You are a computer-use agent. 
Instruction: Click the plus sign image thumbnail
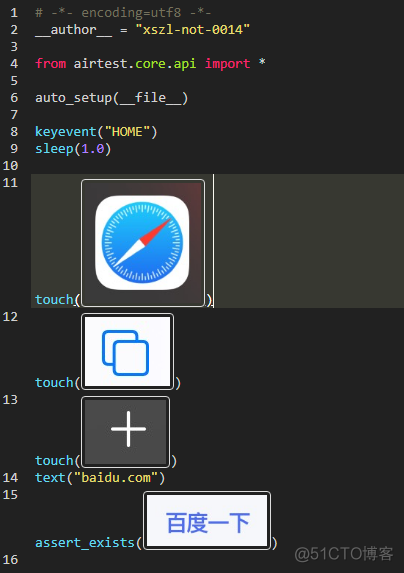126,432
